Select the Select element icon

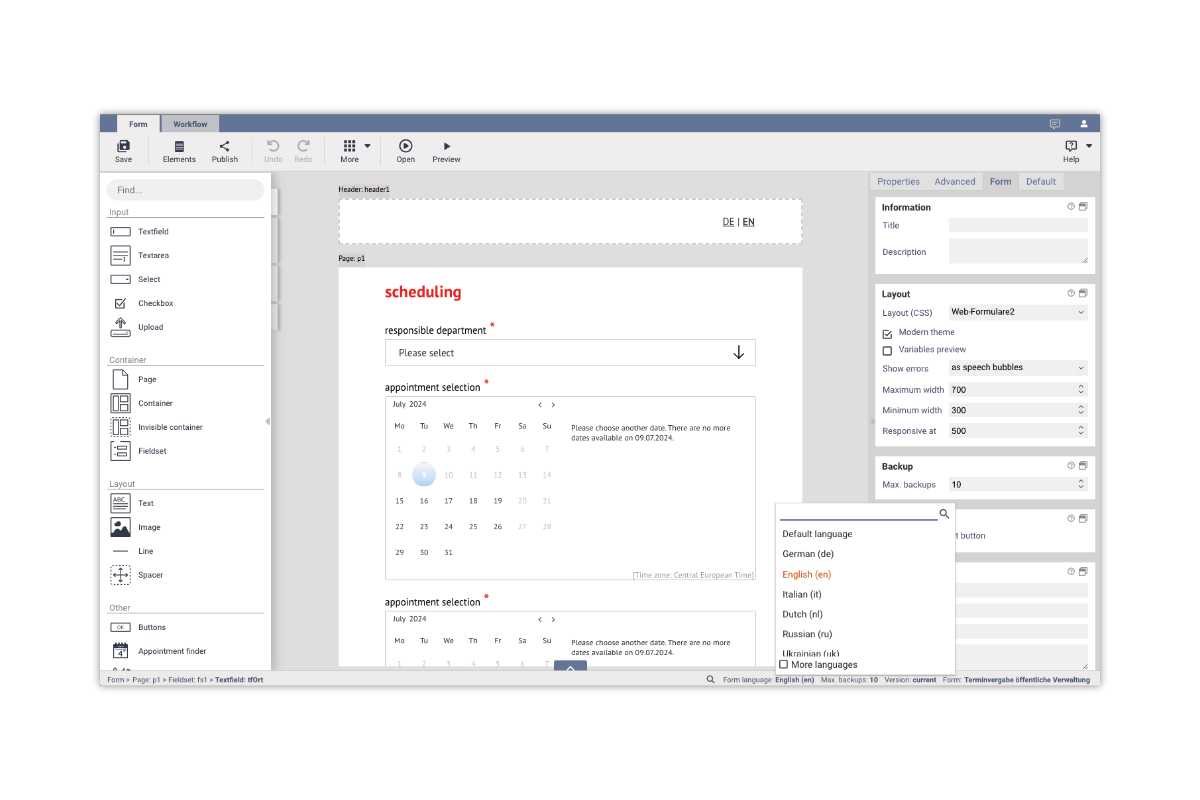pos(120,279)
